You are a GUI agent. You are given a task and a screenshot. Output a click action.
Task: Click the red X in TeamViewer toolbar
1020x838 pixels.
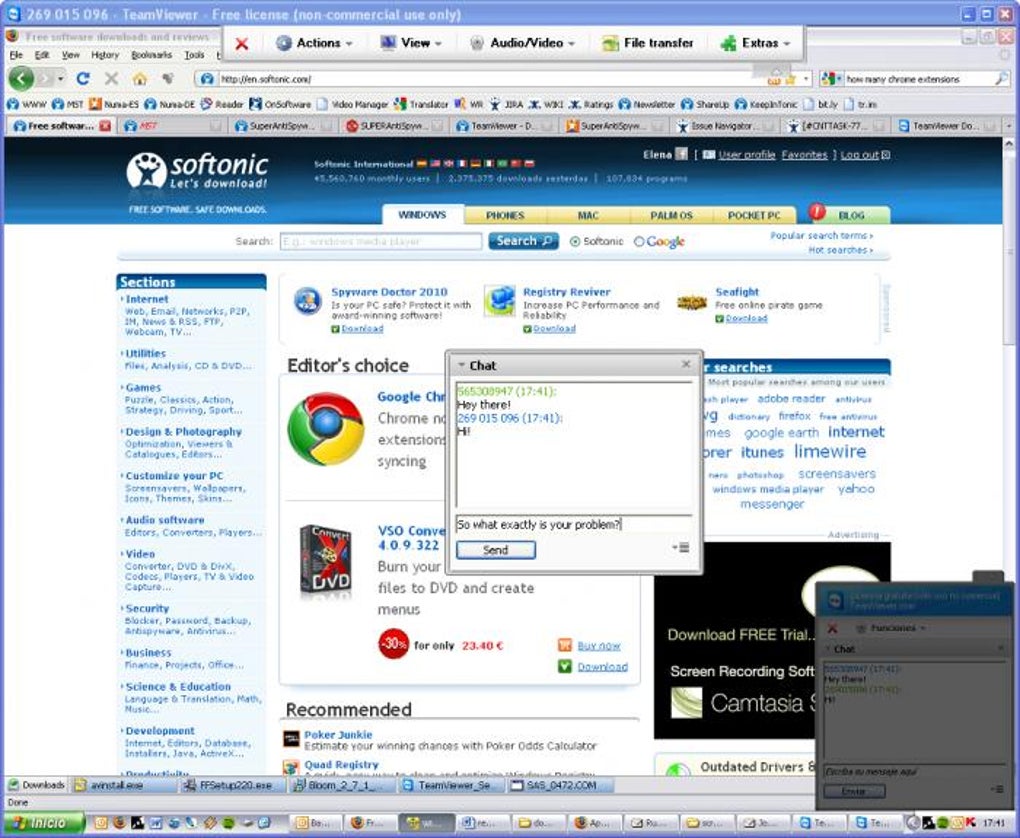coord(241,44)
